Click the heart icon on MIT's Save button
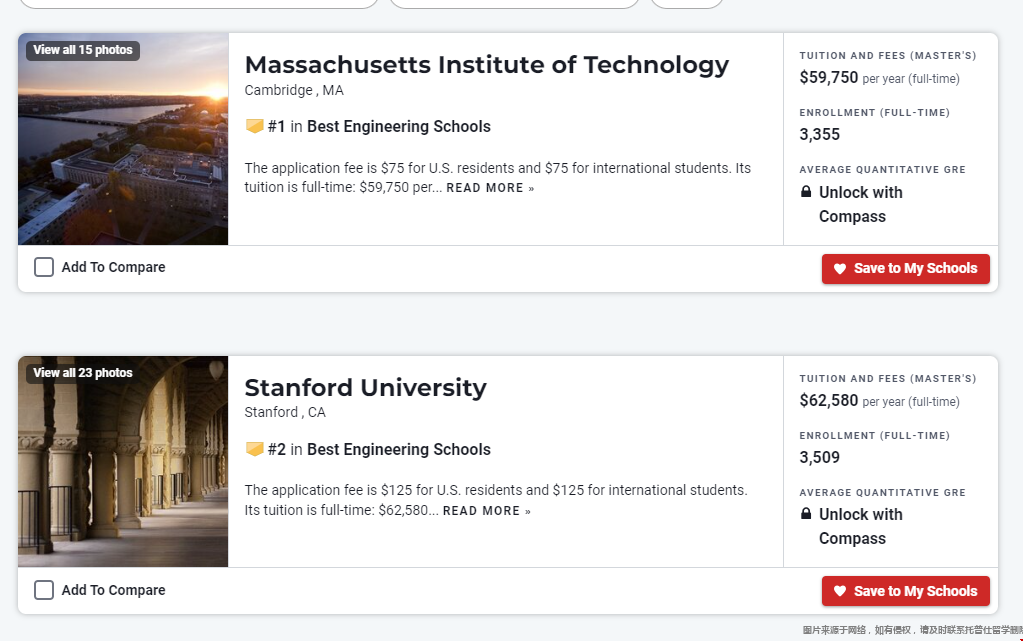Image resolution: width=1023 pixels, height=641 pixels. pyautogui.click(x=840, y=268)
